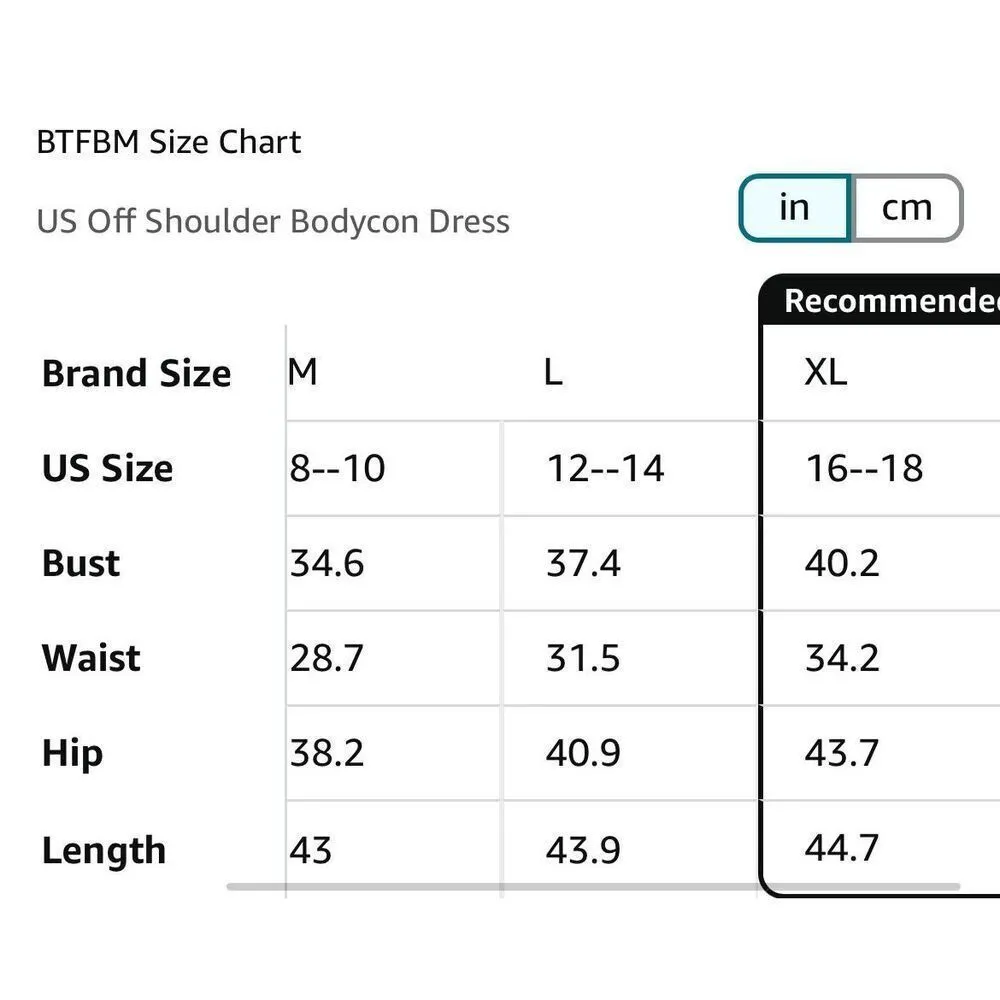
Task: Switch size units to inches
Action: pyautogui.click(x=794, y=208)
